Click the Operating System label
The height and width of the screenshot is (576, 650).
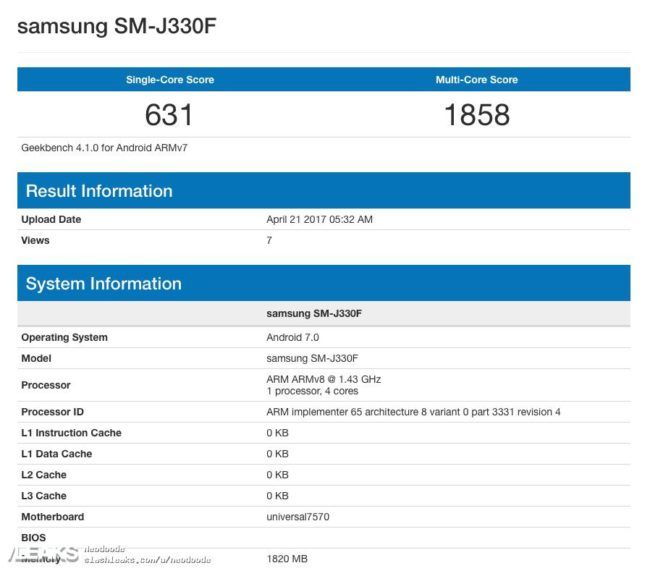click(64, 338)
